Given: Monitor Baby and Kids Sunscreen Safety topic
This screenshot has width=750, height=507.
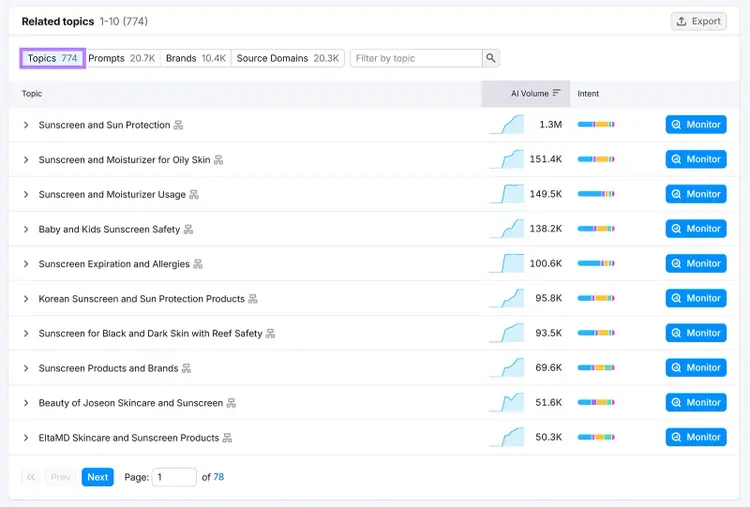Looking at the screenshot, I should 696,229.
